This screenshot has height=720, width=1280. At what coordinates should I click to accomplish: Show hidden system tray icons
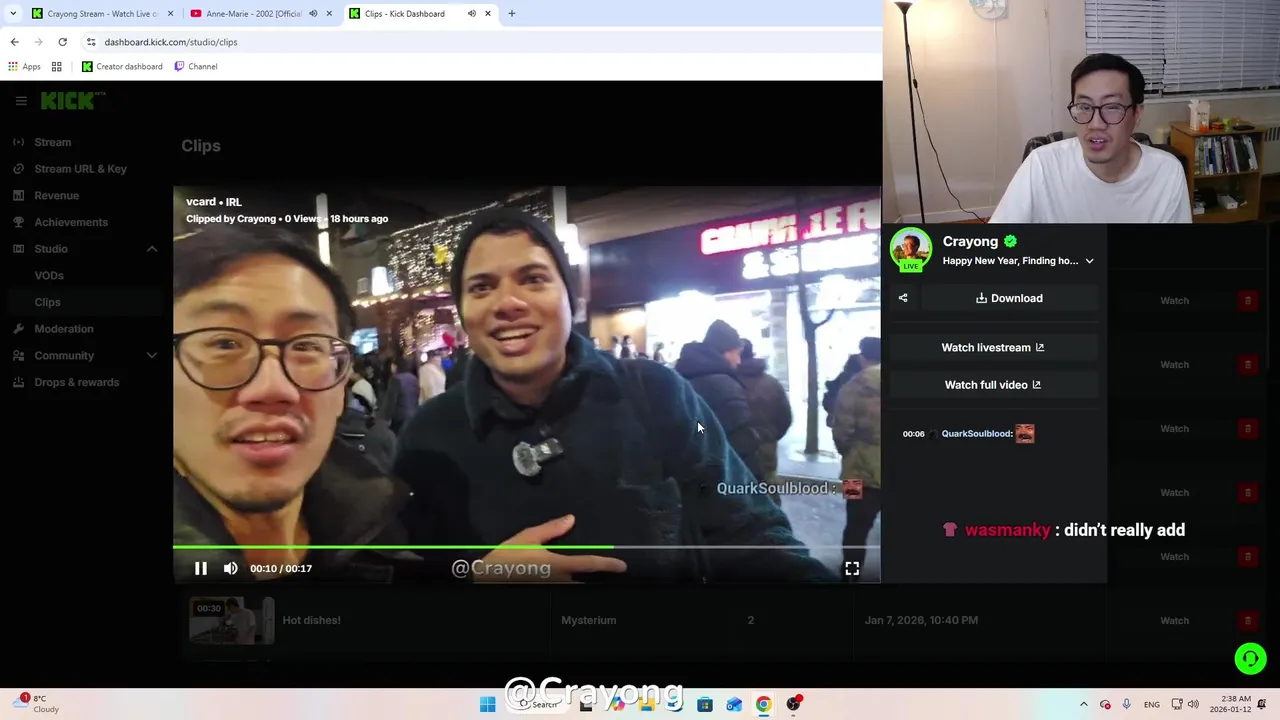[x=1083, y=704]
